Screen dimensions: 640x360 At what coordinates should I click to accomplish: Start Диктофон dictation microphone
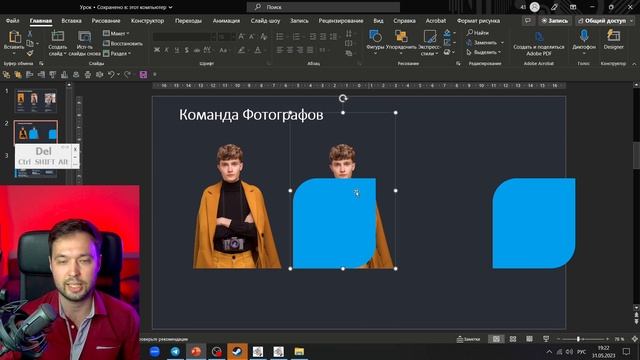[584, 40]
